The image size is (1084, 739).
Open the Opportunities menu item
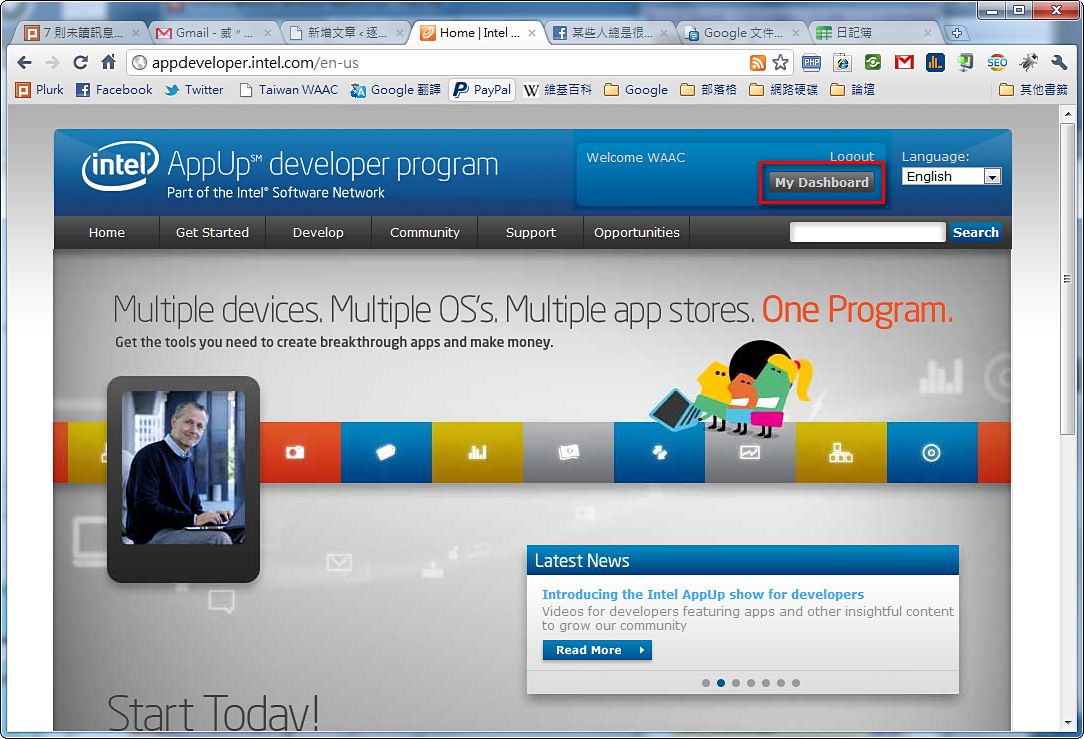coord(637,232)
